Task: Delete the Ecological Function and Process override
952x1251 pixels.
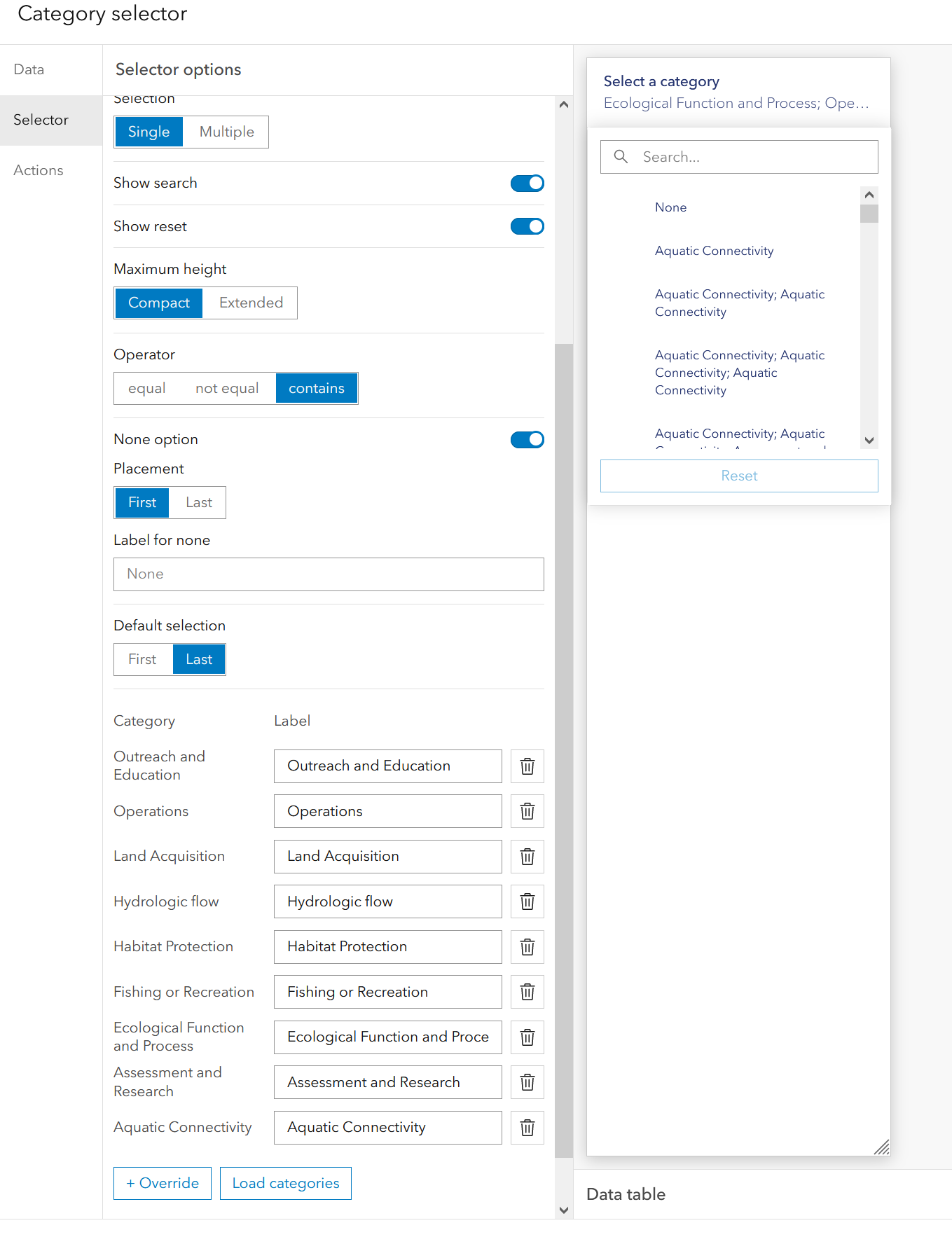Action: pos(527,1037)
